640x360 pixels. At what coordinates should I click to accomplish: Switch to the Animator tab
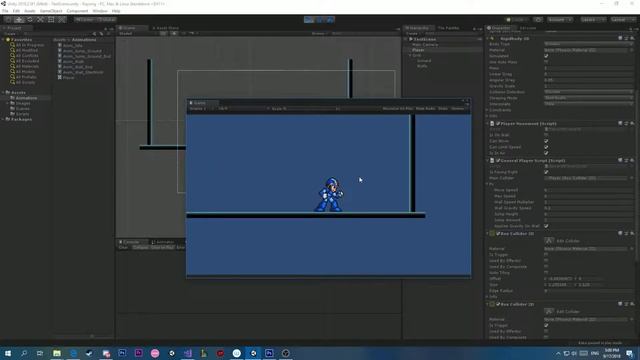[163, 242]
